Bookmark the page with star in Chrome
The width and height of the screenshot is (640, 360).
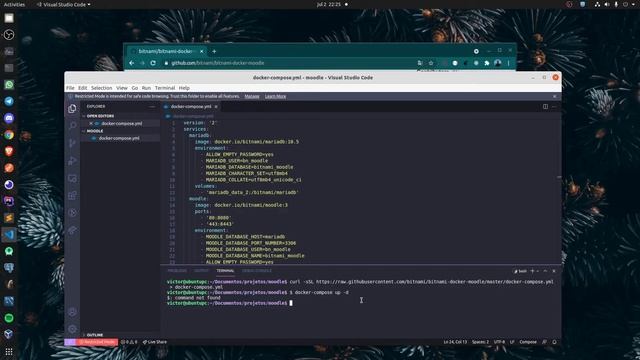pos(431,63)
